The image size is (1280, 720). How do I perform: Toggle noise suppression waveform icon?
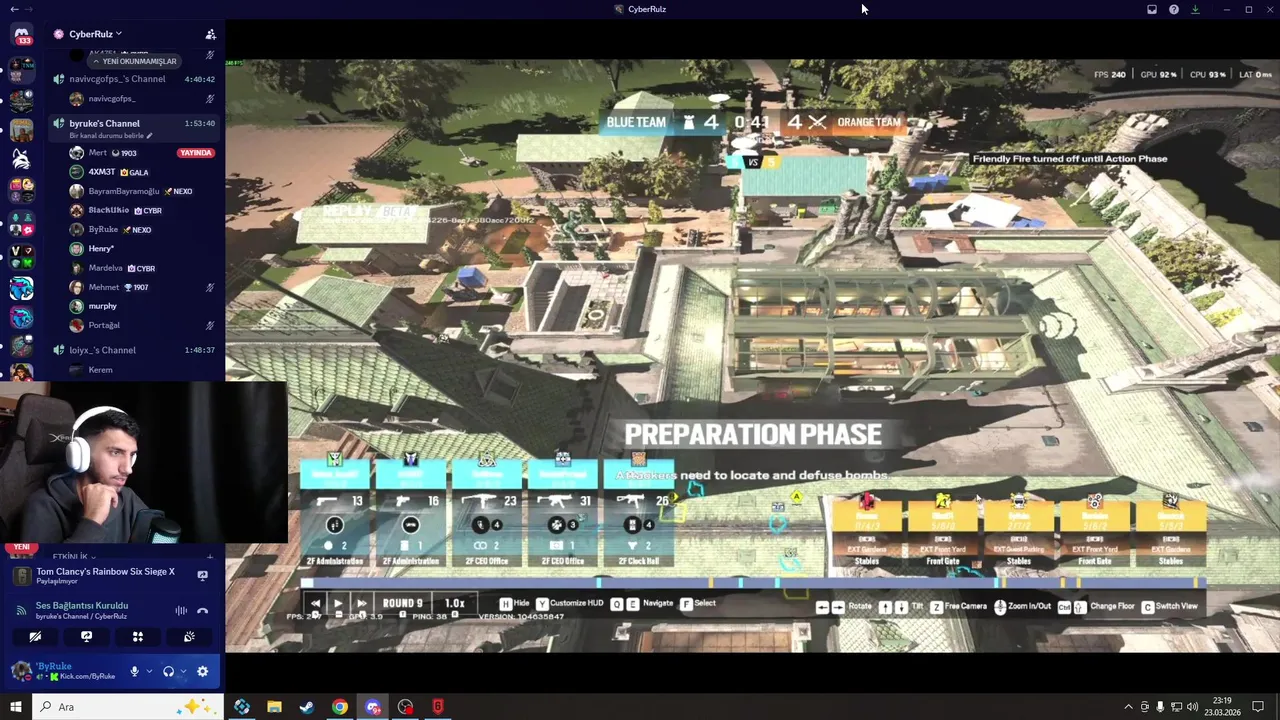pyautogui.click(x=181, y=610)
